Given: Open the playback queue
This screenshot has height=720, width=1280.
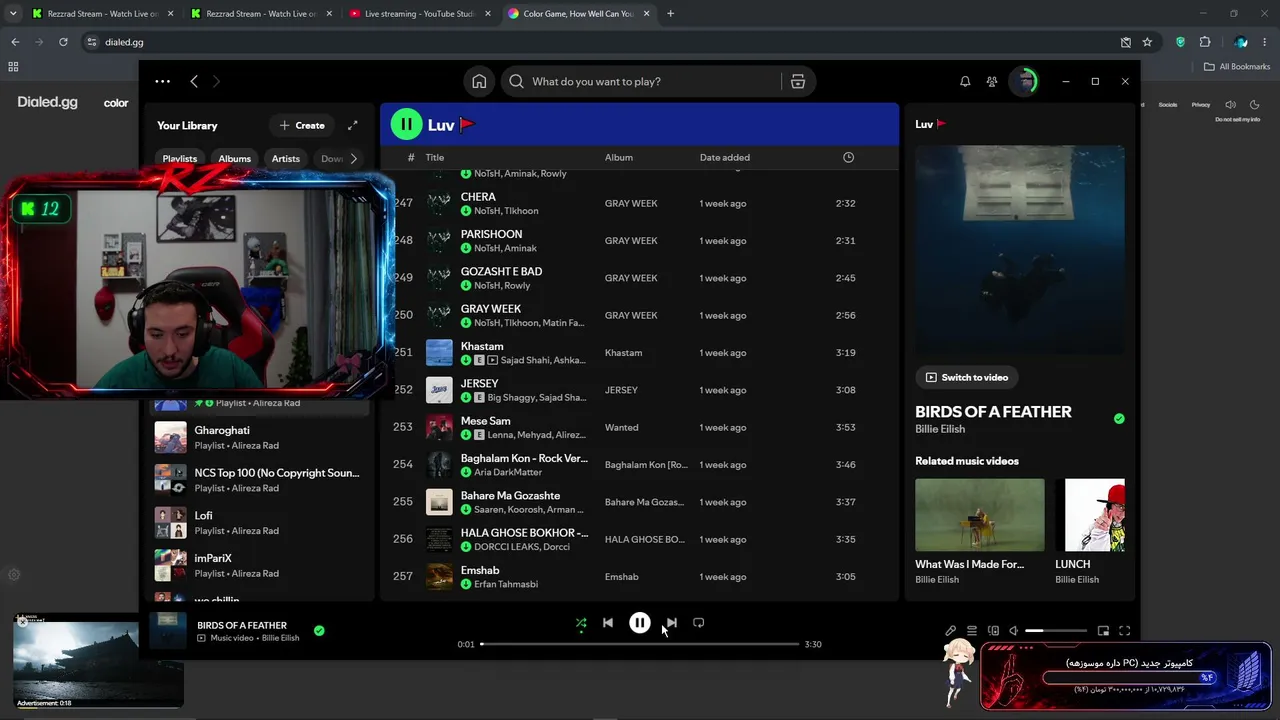Looking at the screenshot, I should (x=971, y=631).
